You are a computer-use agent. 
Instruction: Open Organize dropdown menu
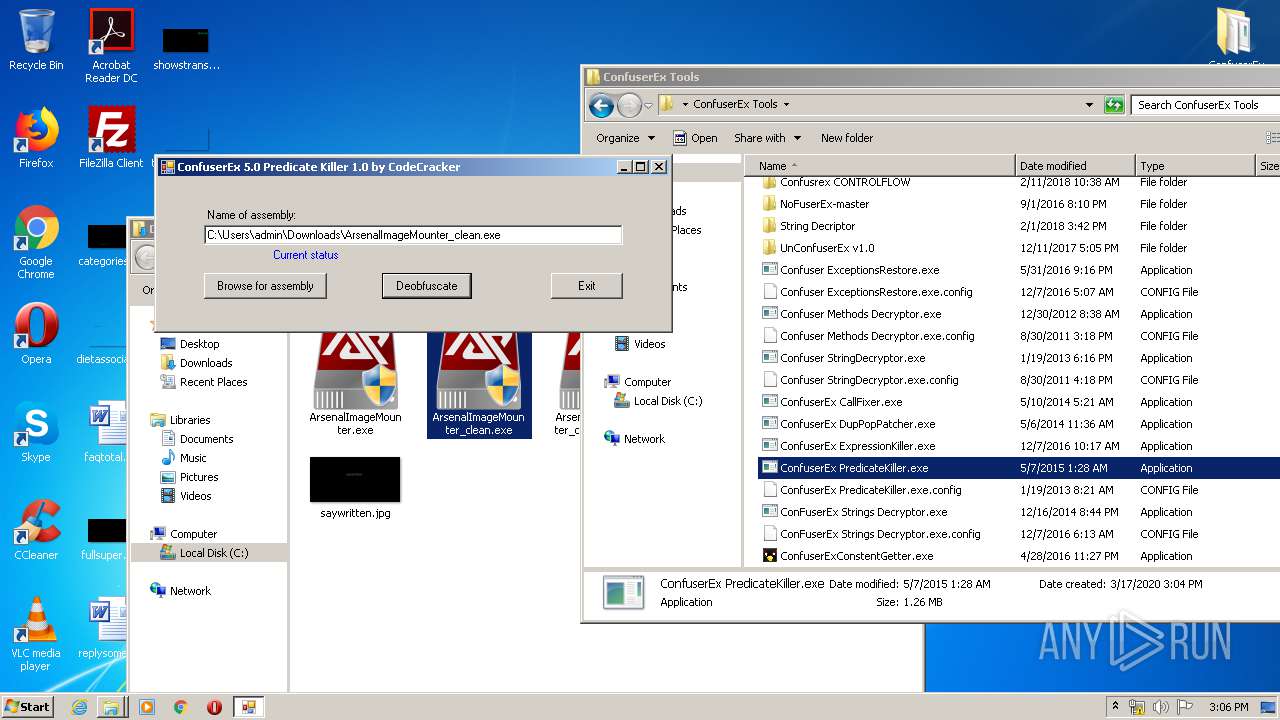click(x=626, y=138)
